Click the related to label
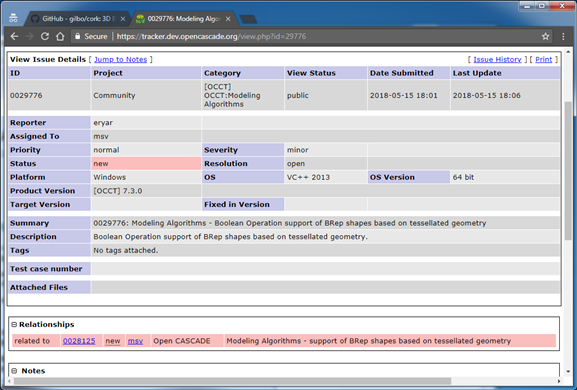The width and height of the screenshot is (577, 390). click(32, 341)
